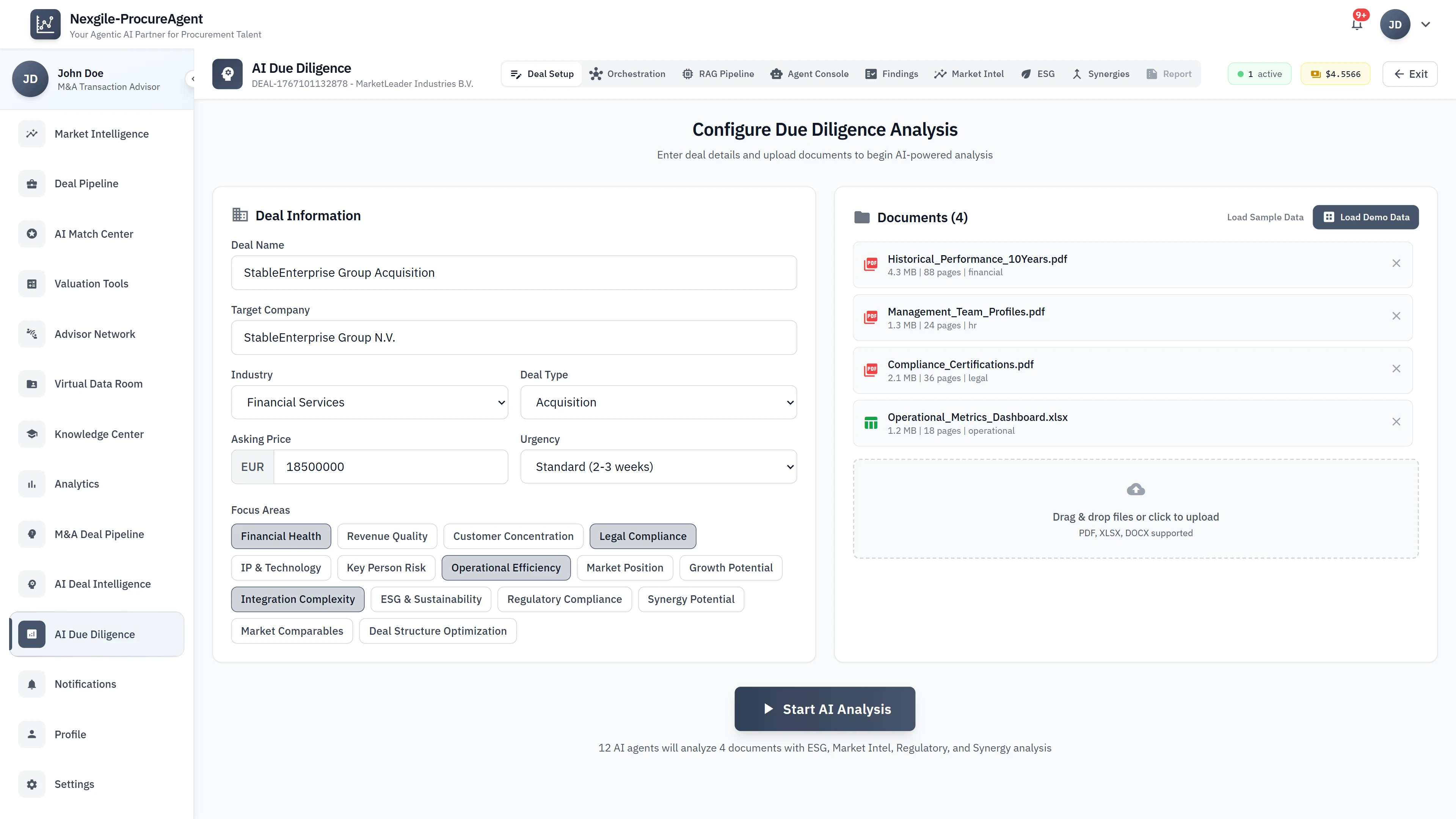Change the Deal Type selection

659,402
